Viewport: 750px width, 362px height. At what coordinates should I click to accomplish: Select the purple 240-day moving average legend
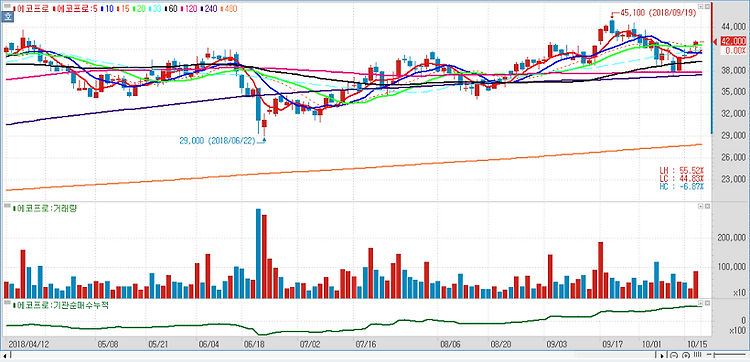[x=210, y=9]
